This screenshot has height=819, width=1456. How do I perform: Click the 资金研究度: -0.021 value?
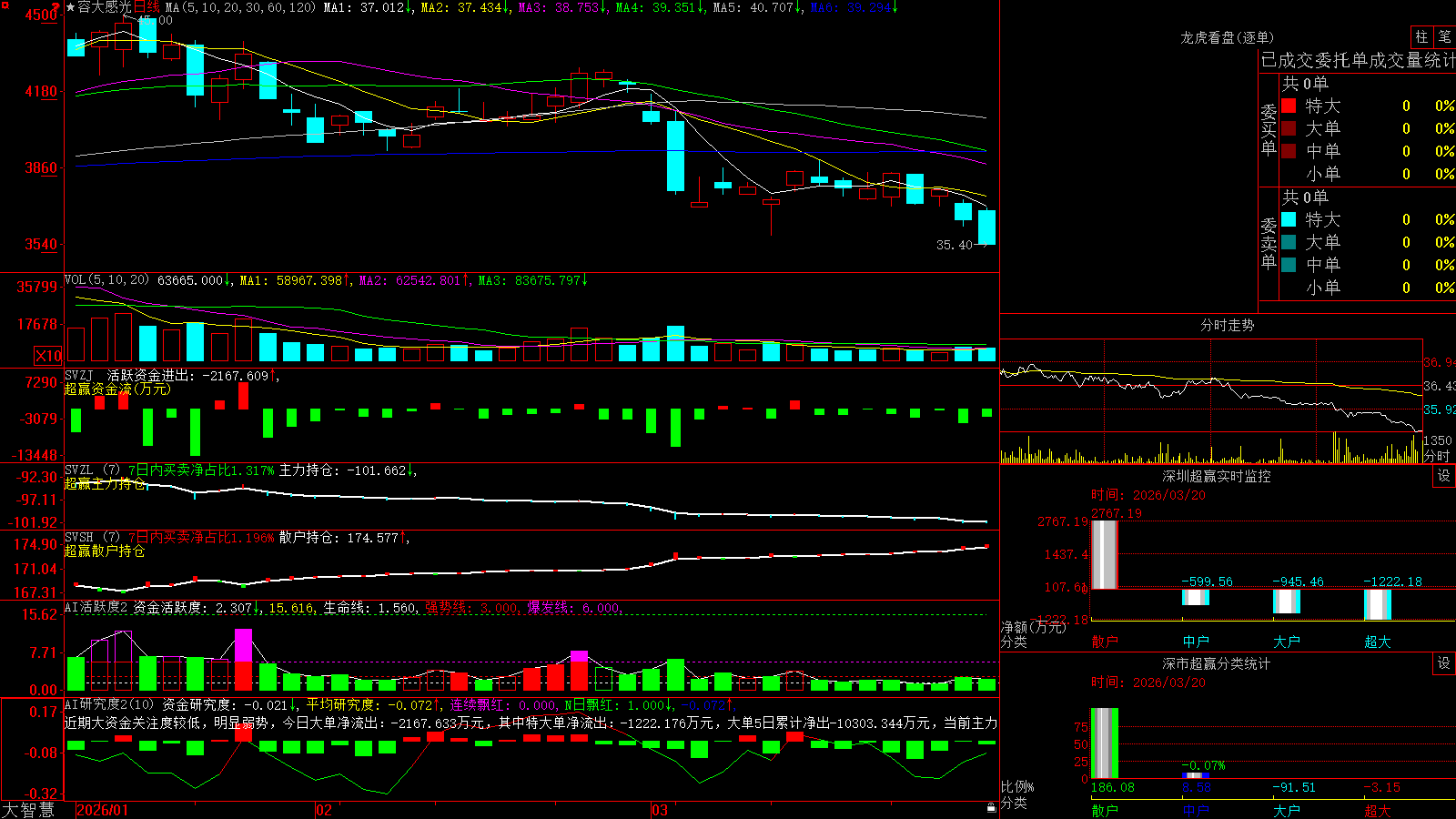coord(228,704)
